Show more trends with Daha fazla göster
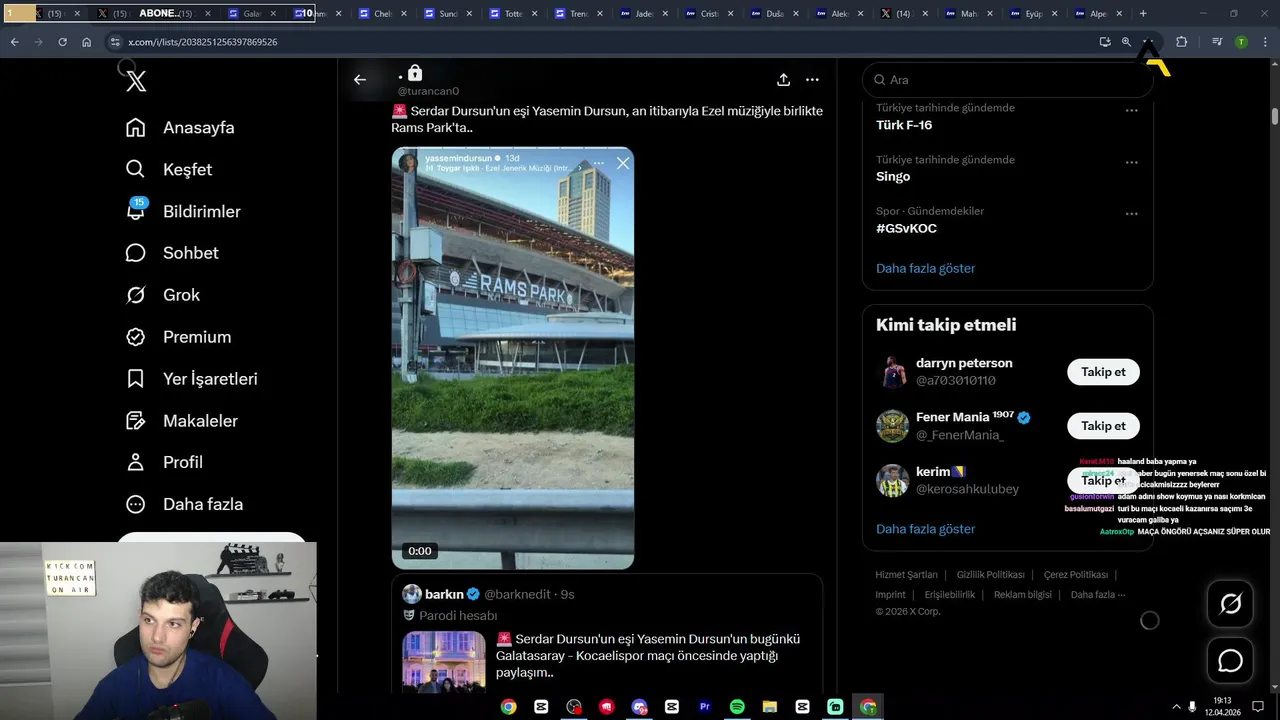This screenshot has width=1280, height=720. click(925, 268)
